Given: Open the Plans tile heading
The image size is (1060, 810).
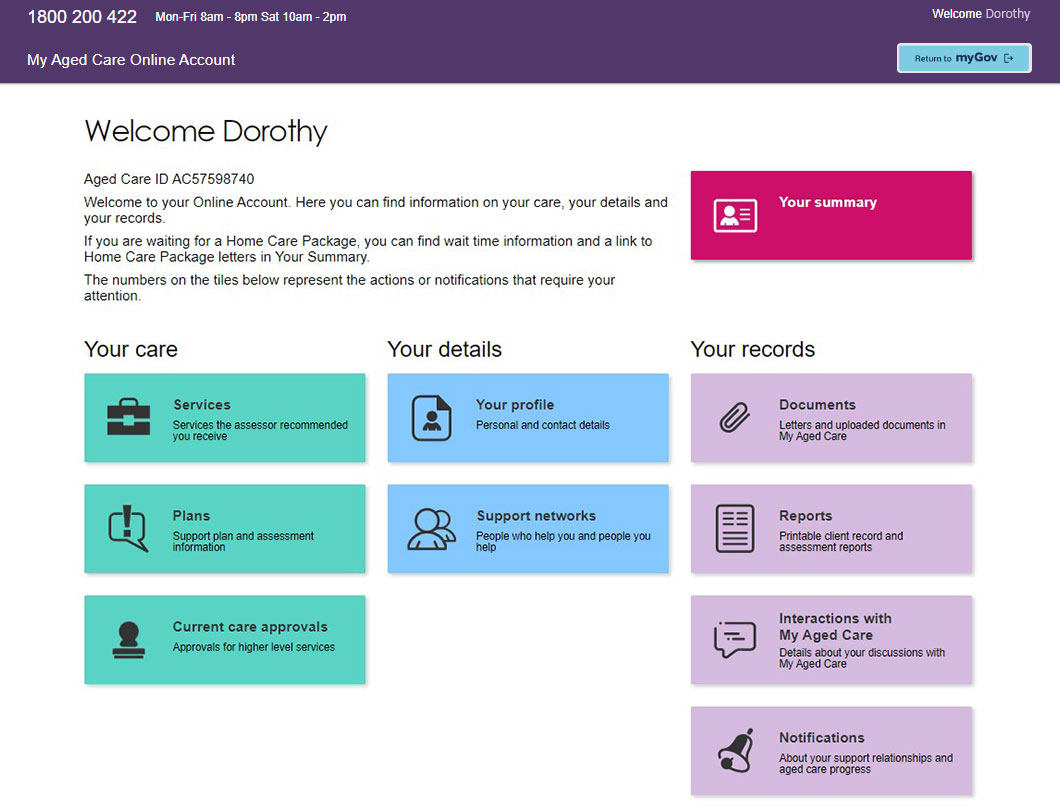Looking at the screenshot, I should pyautogui.click(x=191, y=515).
